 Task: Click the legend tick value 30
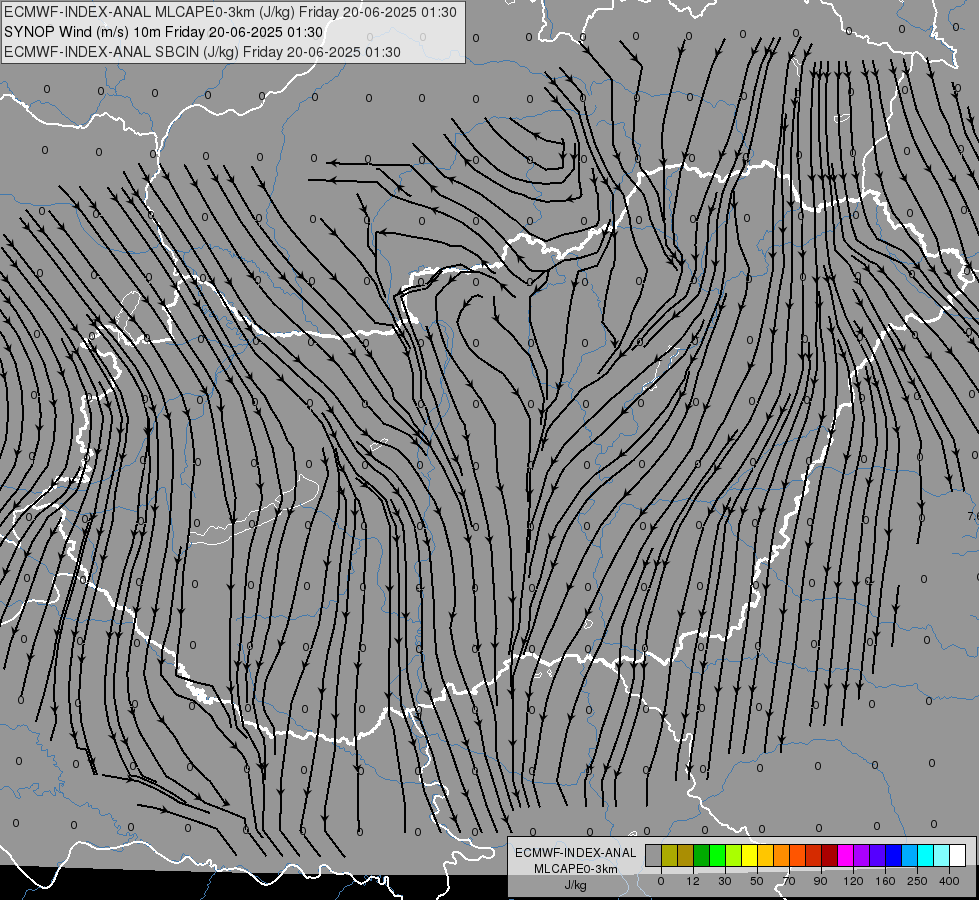coord(725,881)
